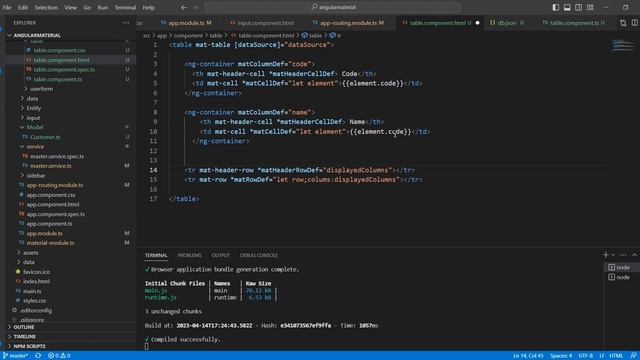Click unsaved dot on table.component.html tab
The width and height of the screenshot is (640, 360).
click(477, 23)
